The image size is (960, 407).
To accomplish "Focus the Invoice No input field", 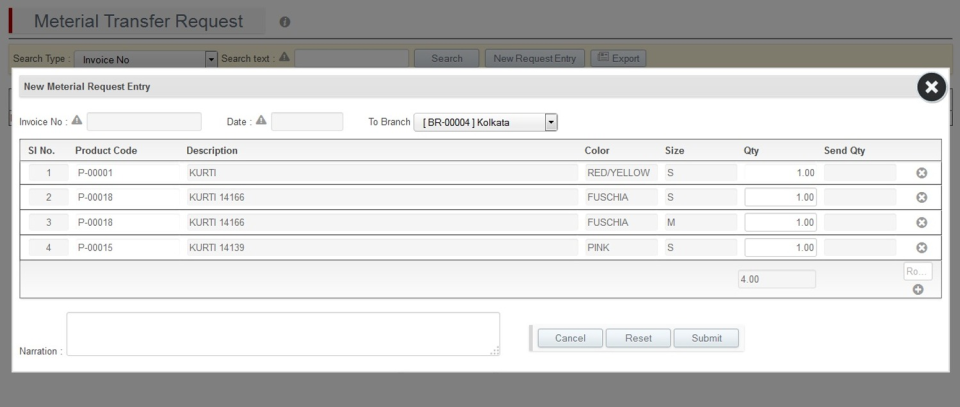I will point(144,121).
